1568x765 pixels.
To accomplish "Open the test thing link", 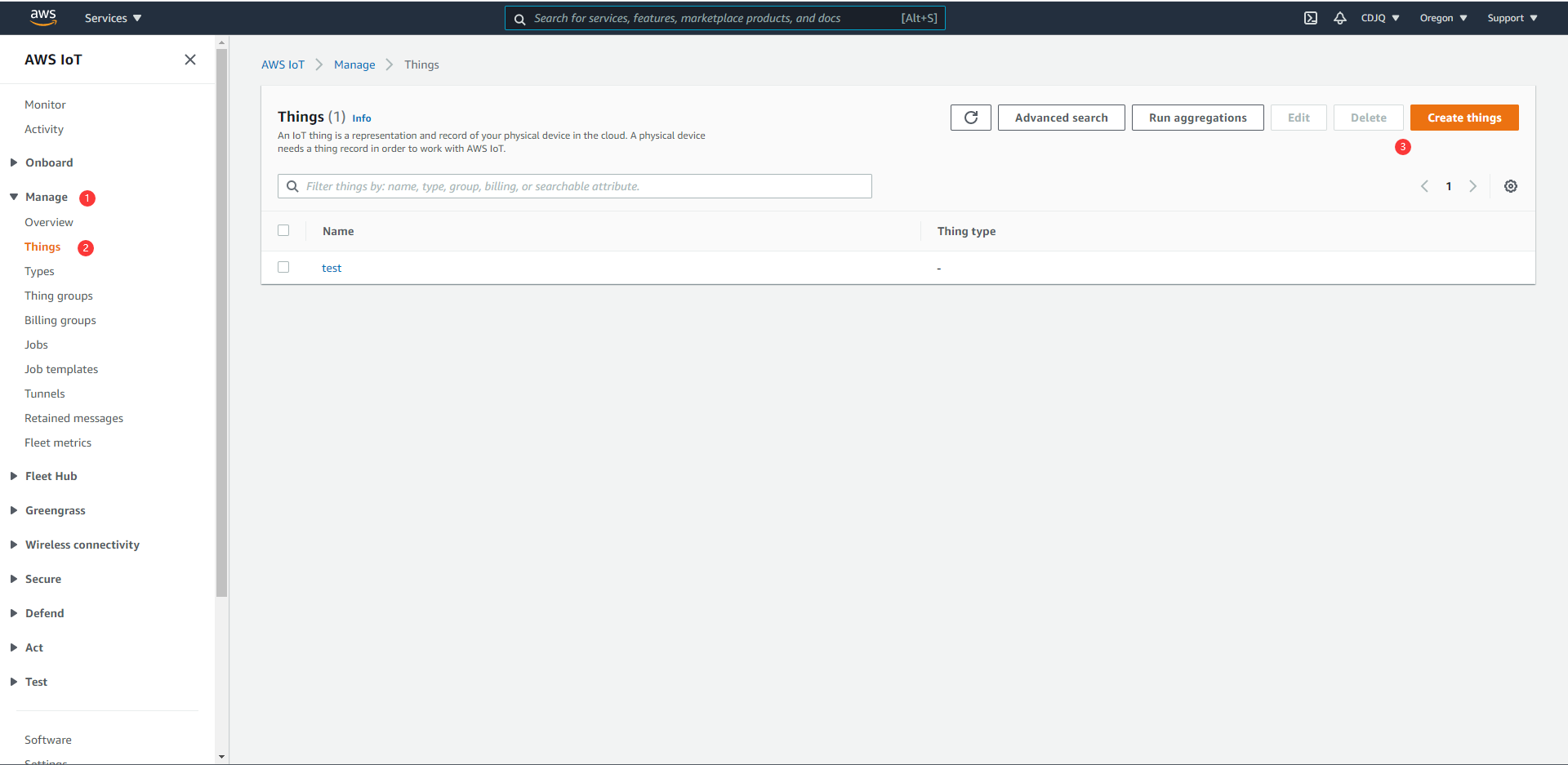I will [332, 268].
